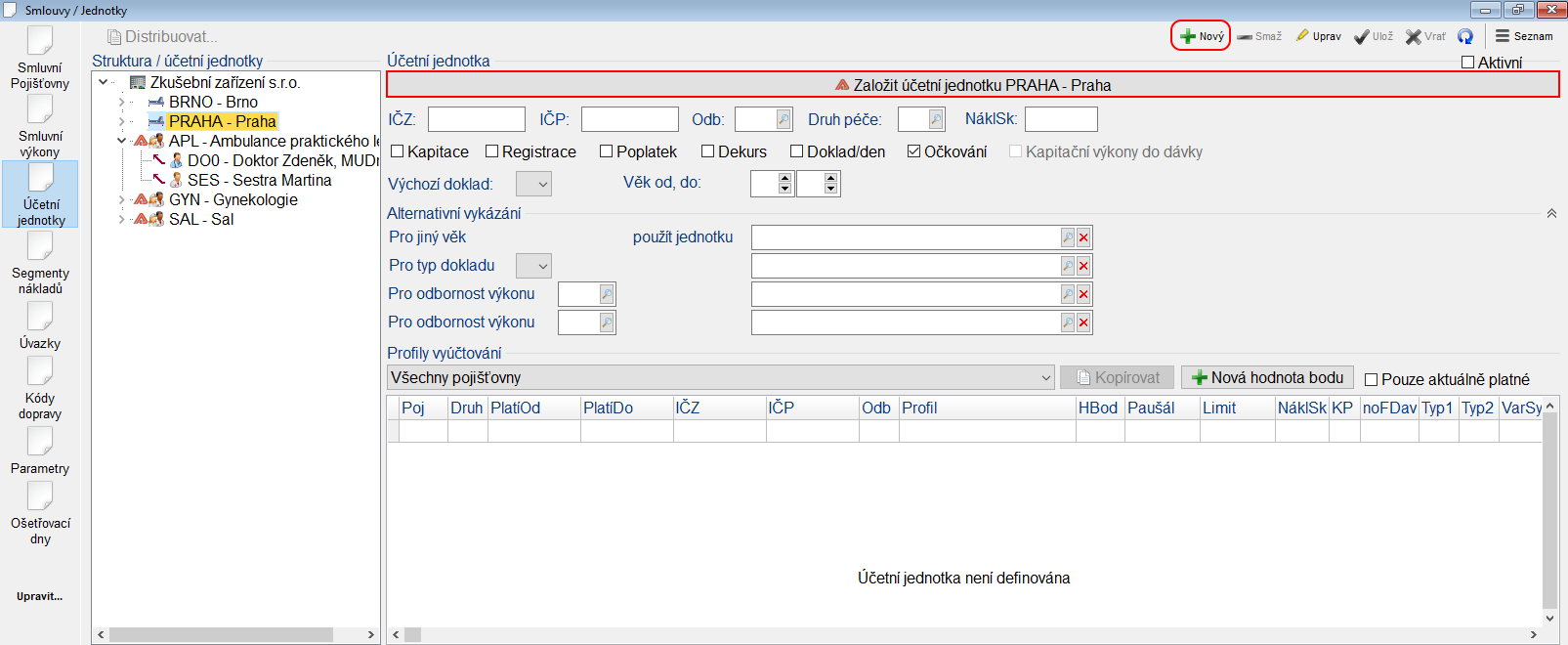The height and width of the screenshot is (645, 1568).
Task: Open Smluvní Pojišťovny in the sidebar
Action: (x=40, y=58)
